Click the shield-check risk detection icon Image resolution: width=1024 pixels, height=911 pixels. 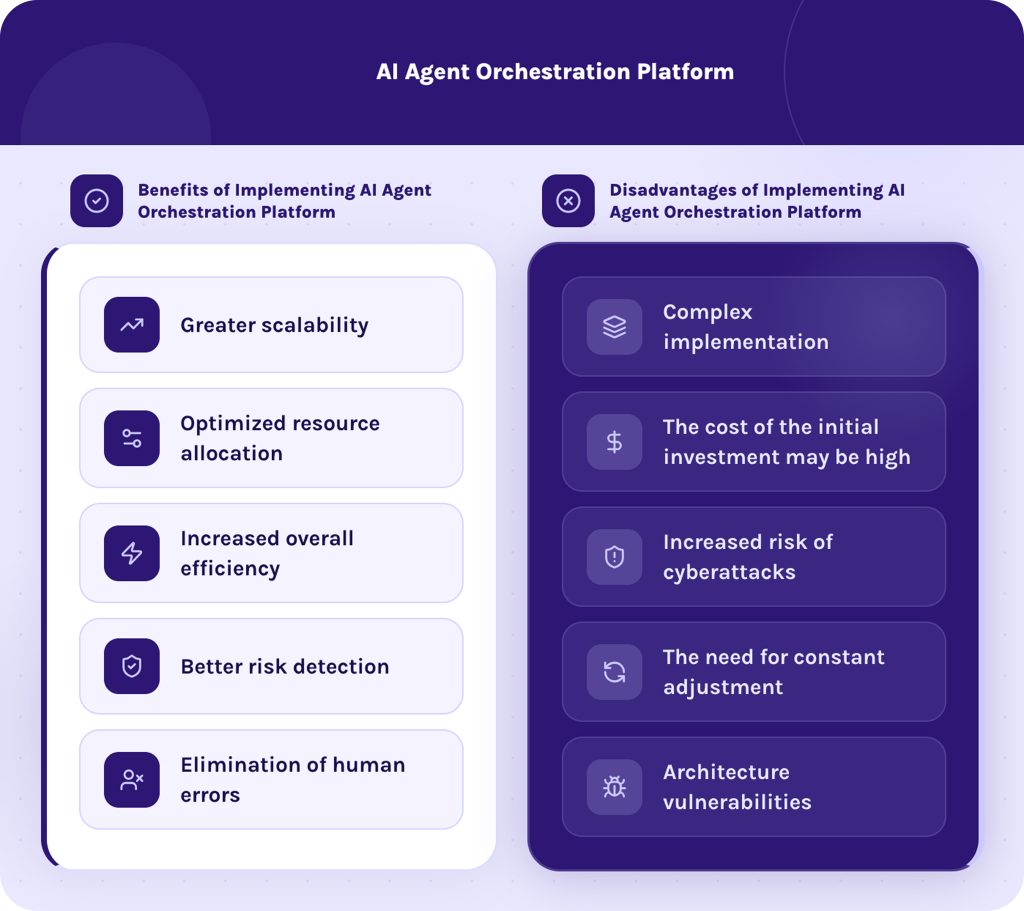tap(132, 666)
